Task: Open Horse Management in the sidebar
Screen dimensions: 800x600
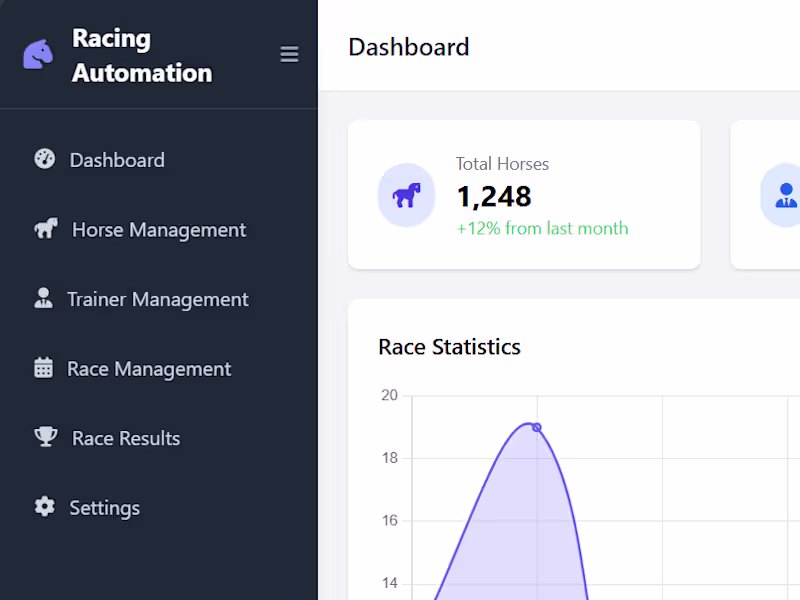Action: (x=159, y=230)
